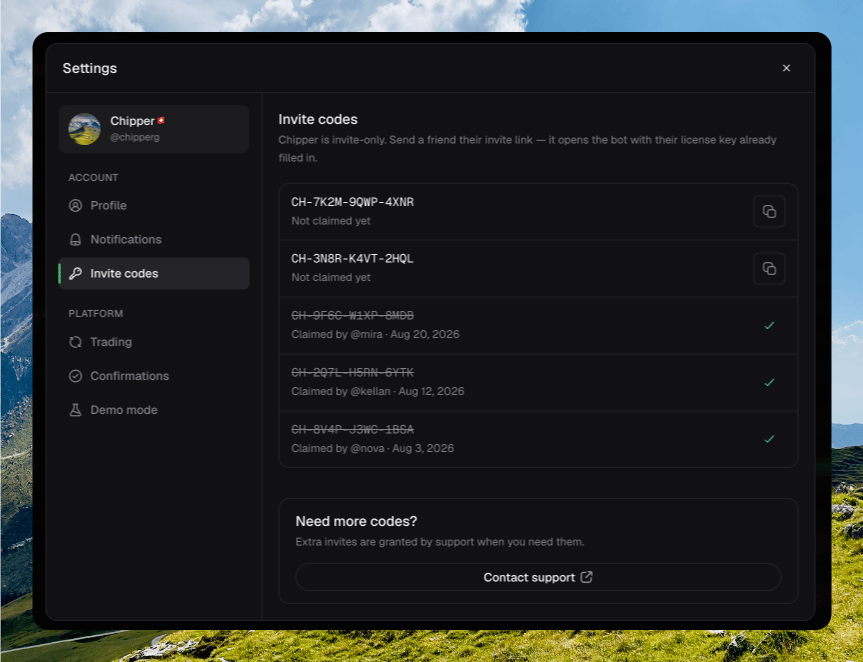Image resolution: width=863 pixels, height=662 pixels.
Task: Click the checkmark for code claimed by @mira
Action: tap(769, 325)
